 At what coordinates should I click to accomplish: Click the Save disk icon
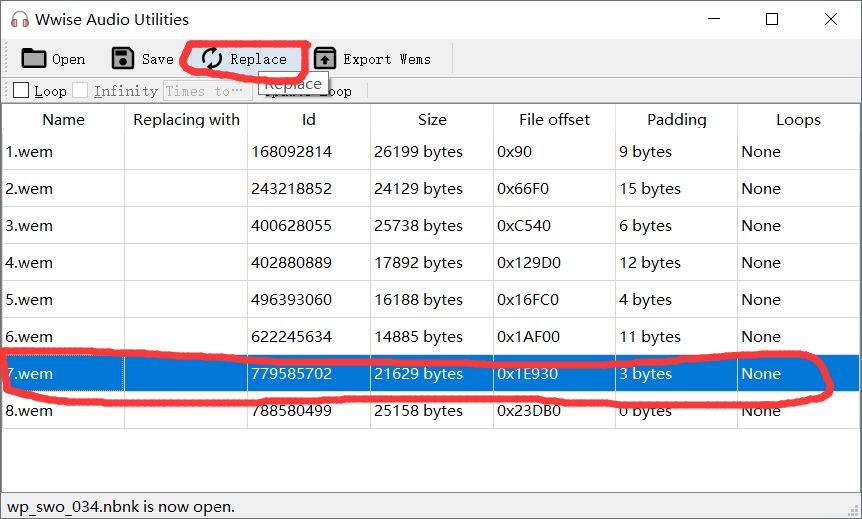pos(122,58)
